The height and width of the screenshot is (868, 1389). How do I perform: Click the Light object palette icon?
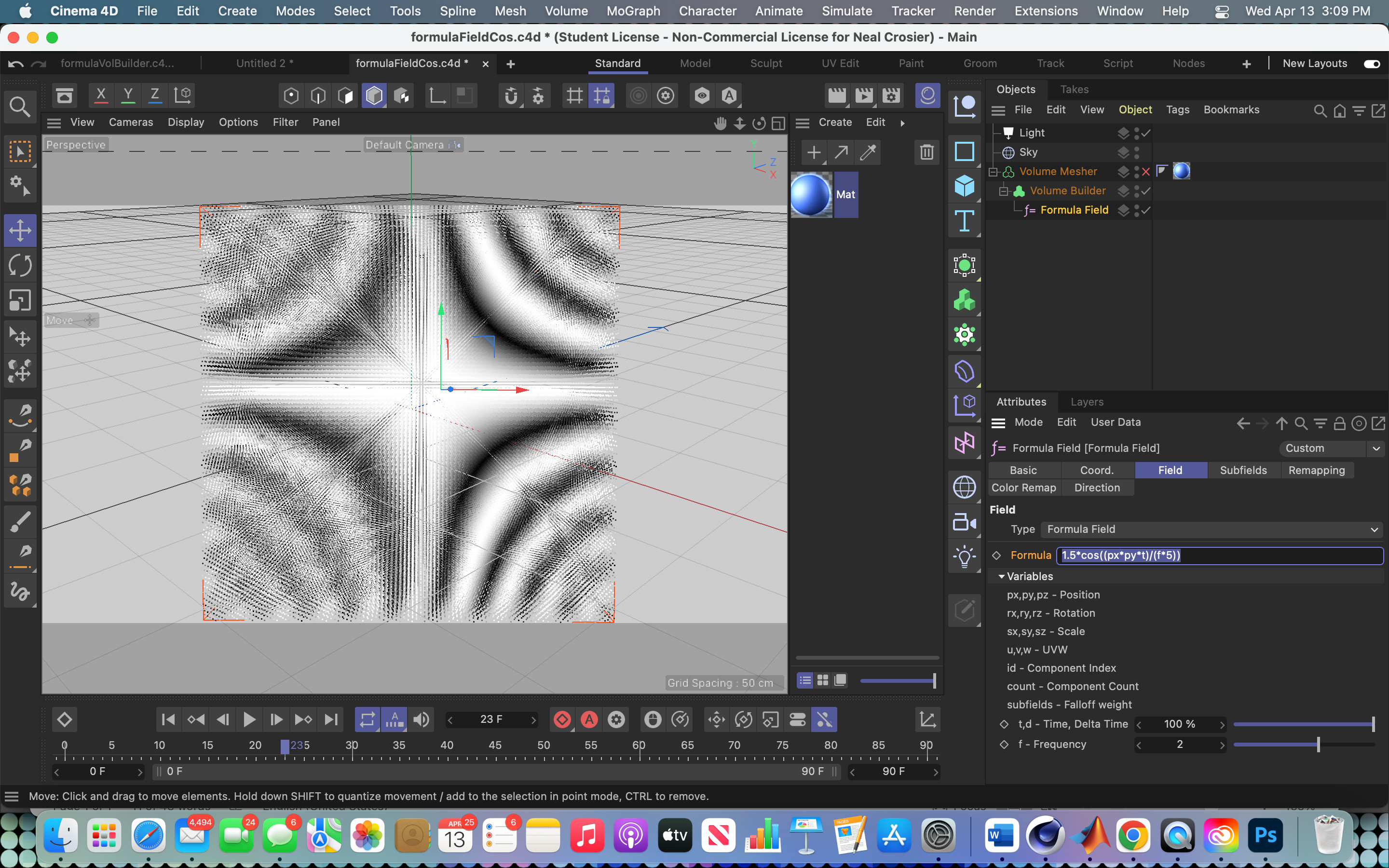point(964,556)
